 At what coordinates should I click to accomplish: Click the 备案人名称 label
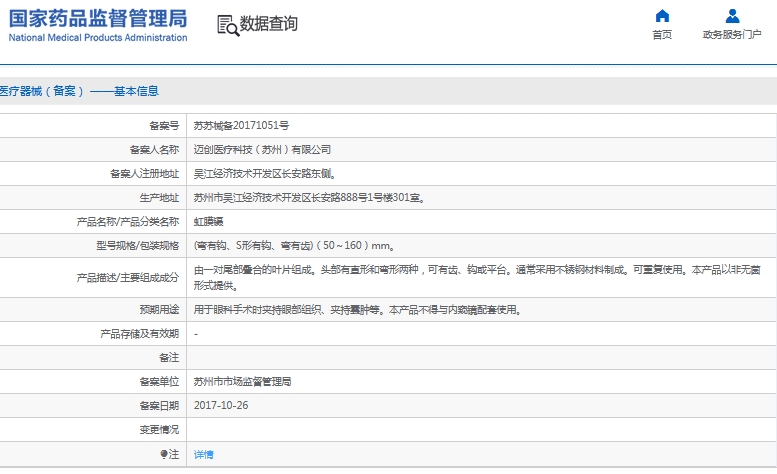pyautogui.click(x=154, y=150)
